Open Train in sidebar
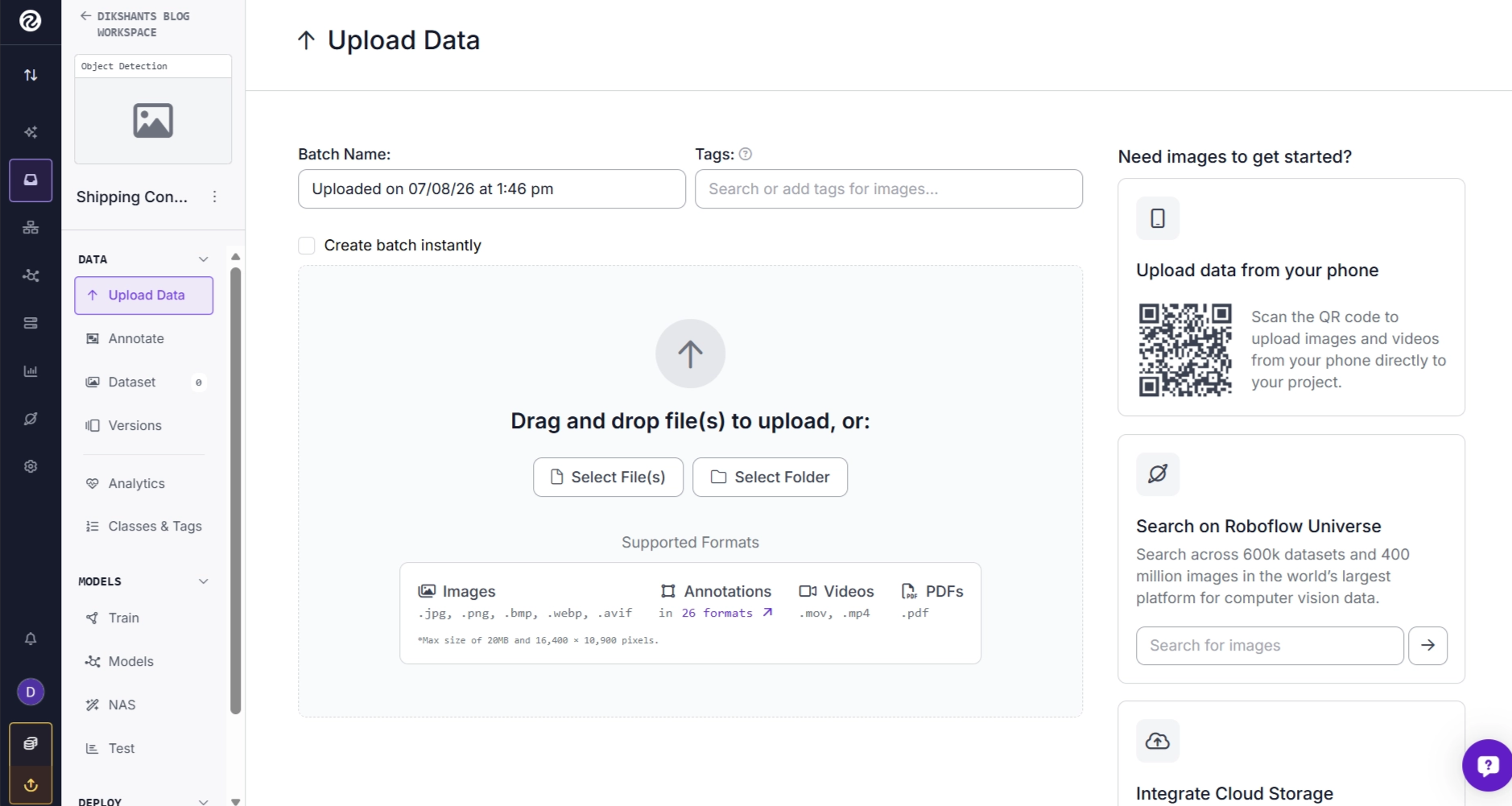 [144, 618]
